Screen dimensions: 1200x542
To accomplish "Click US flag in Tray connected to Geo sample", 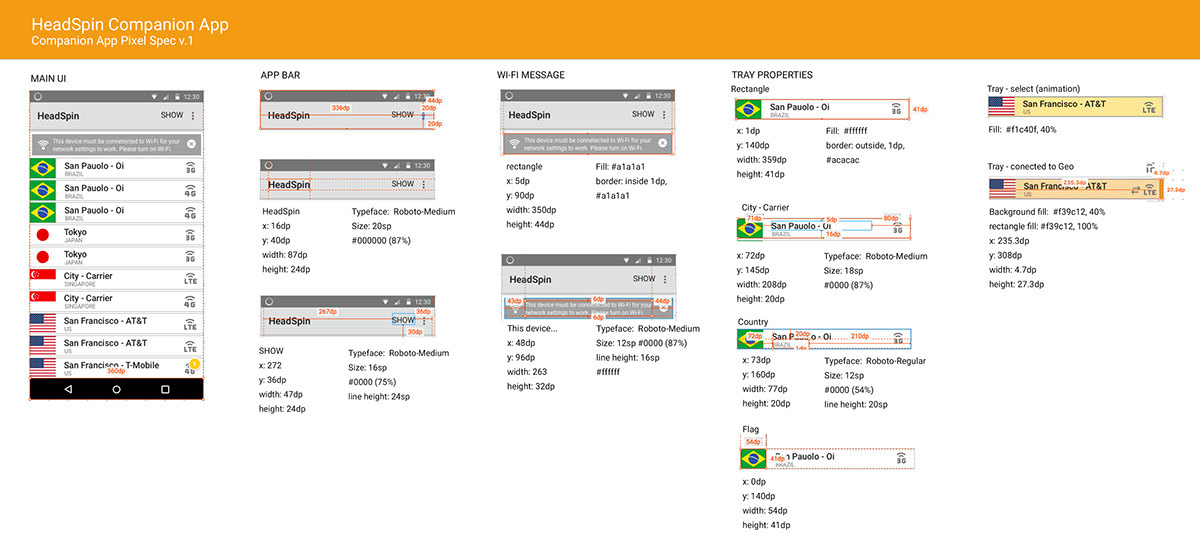I will coord(1002,189).
